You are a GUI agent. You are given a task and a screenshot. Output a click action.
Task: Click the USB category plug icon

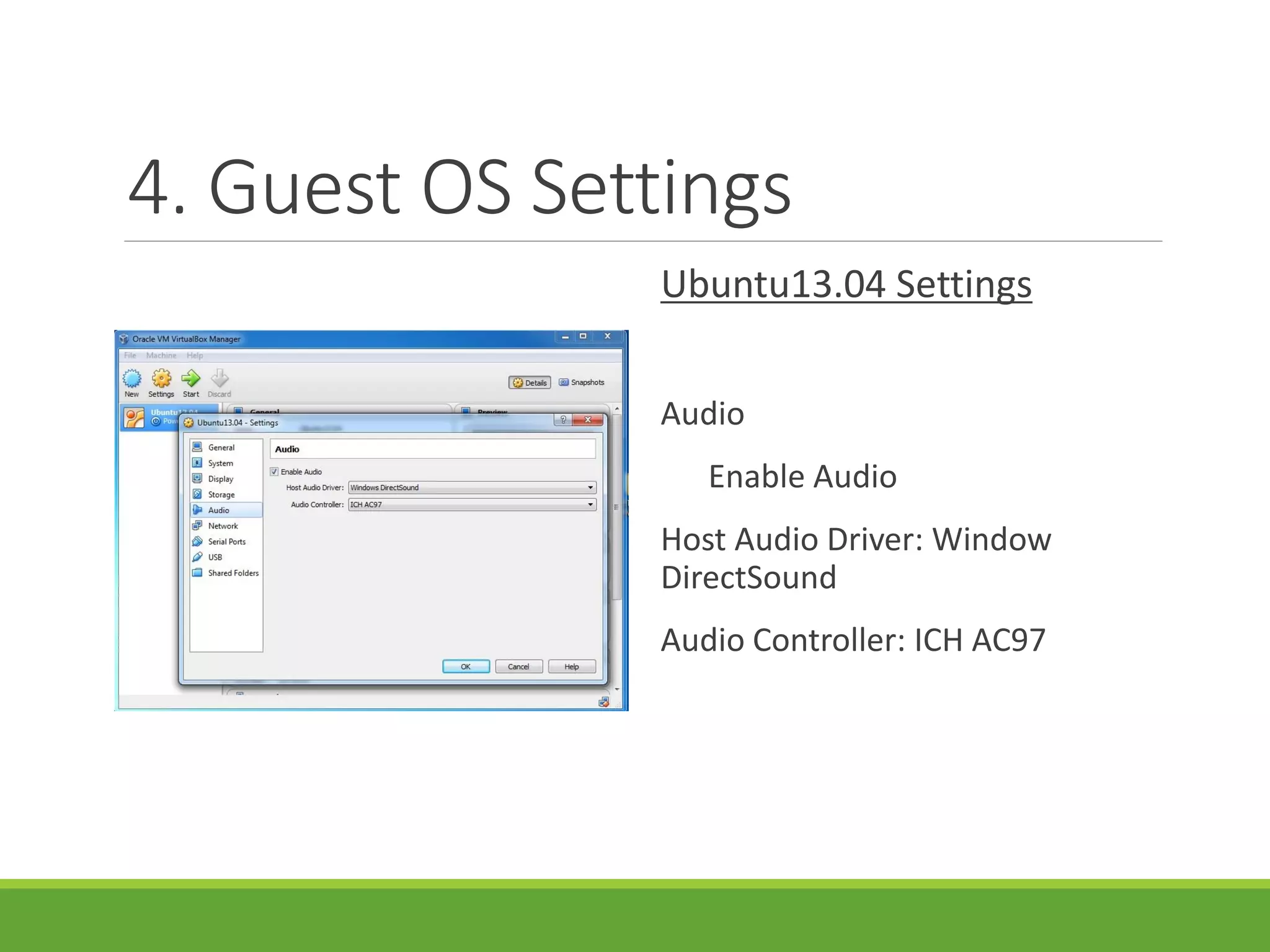[x=197, y=557]
